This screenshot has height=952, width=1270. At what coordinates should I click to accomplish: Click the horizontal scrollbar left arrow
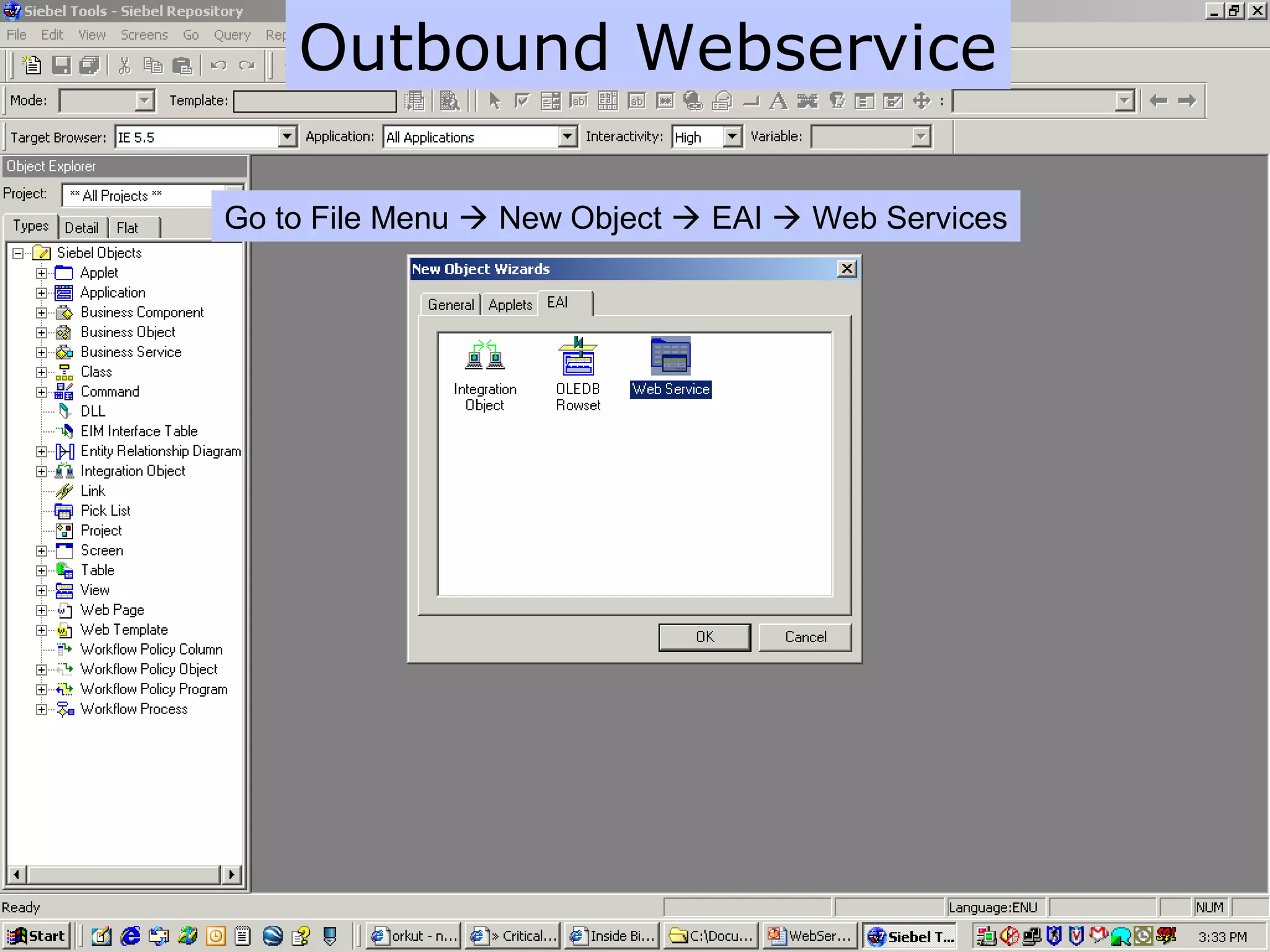pyautogui.click(x=16, y=875)
